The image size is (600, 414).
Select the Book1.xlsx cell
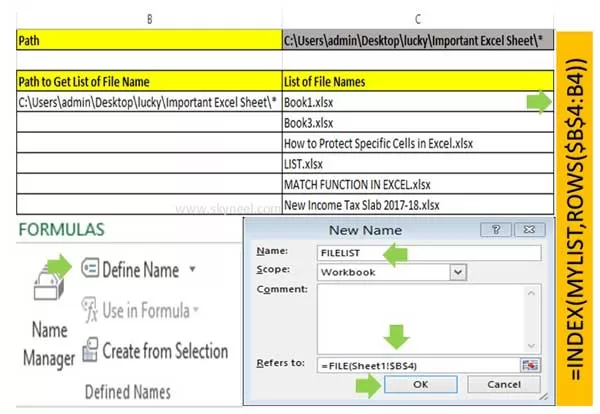point(418,102)
